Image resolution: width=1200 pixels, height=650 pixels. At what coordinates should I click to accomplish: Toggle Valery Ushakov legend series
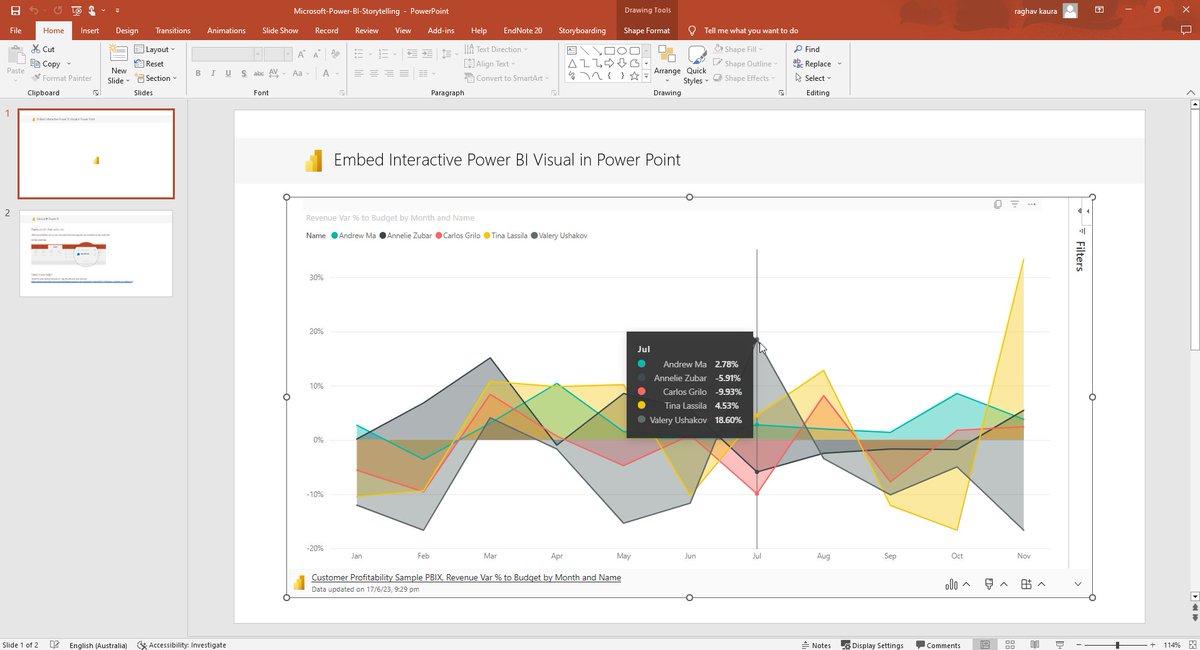tap(559, 235)
